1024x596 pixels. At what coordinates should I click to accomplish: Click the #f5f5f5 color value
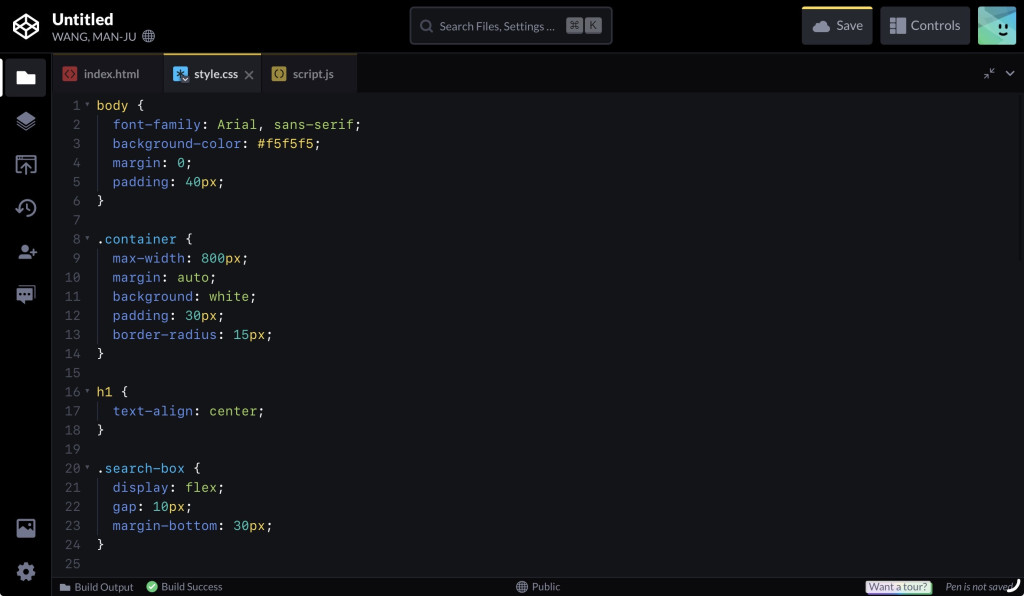point(285,144)
